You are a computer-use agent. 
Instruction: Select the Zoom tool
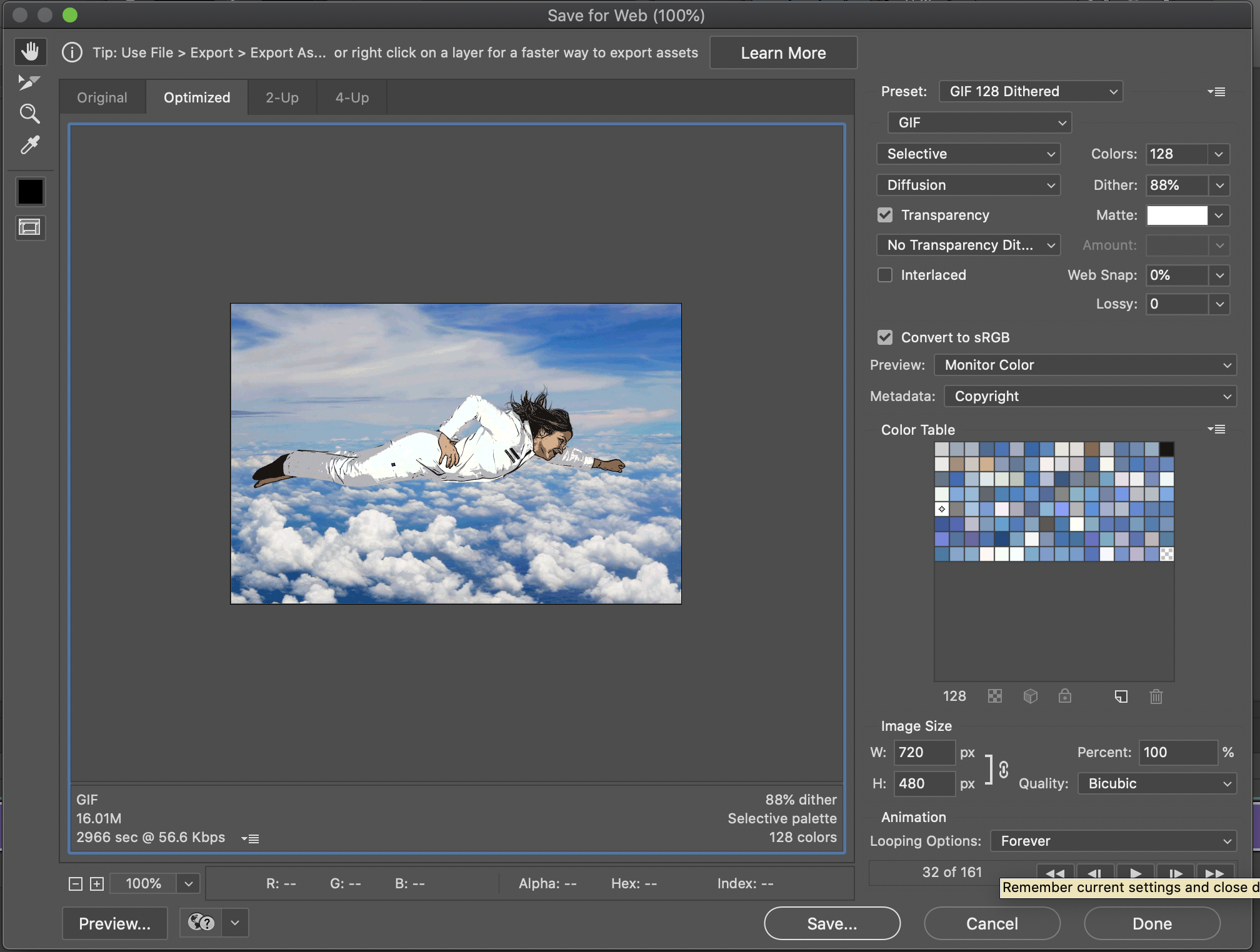(x=29, y=114)
